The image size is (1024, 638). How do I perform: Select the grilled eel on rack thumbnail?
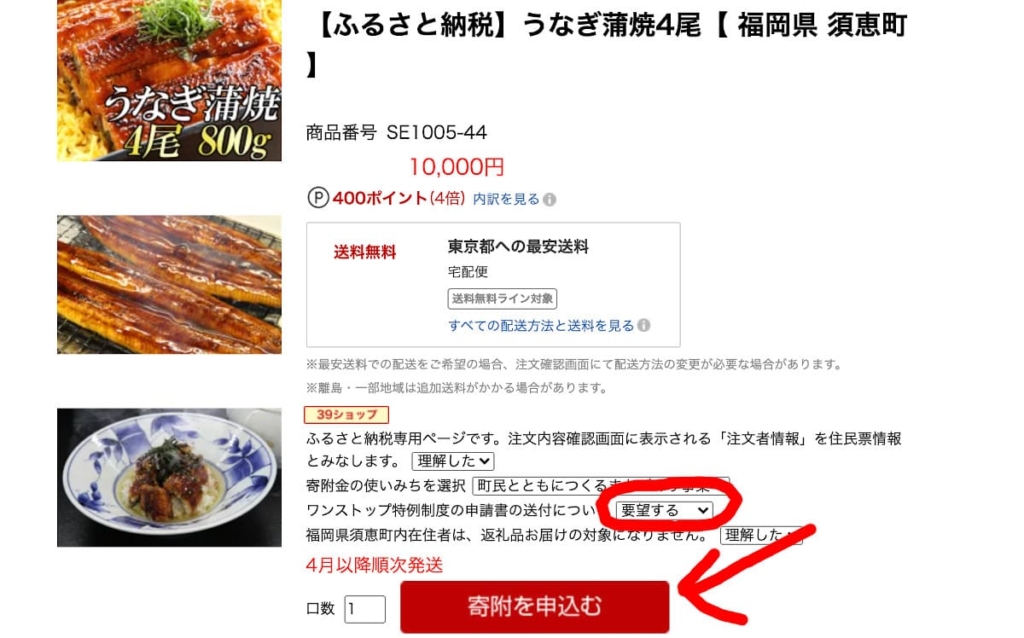pyautogui.click(x=169, y=285)
